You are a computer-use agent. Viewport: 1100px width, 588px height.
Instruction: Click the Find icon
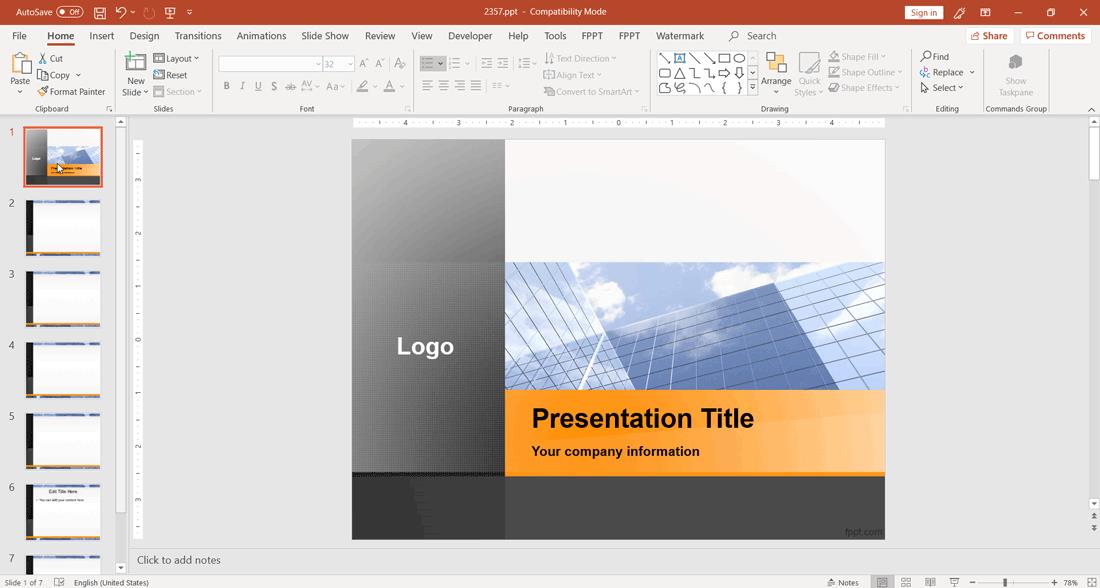[927, 57]
